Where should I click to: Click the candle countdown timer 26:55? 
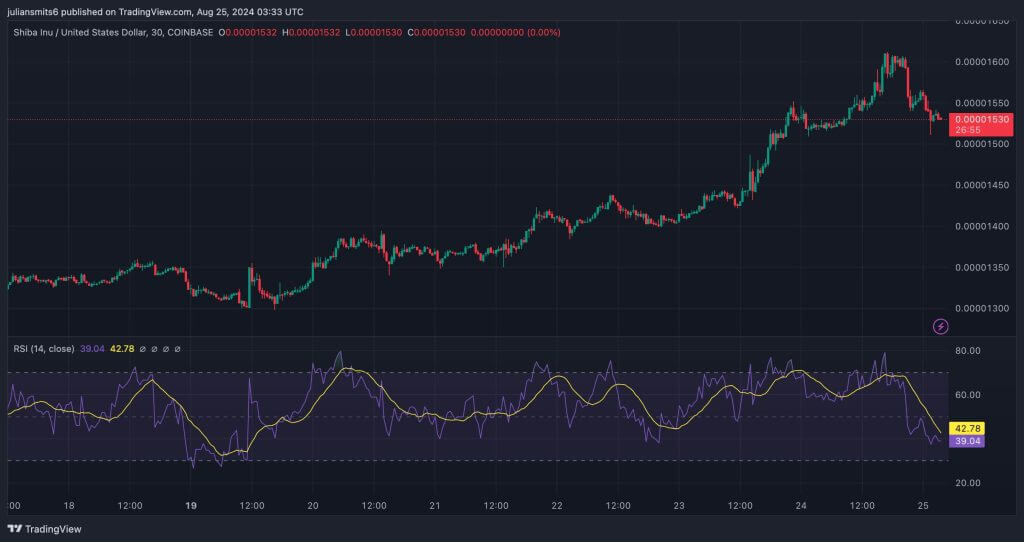pos(967,130)
